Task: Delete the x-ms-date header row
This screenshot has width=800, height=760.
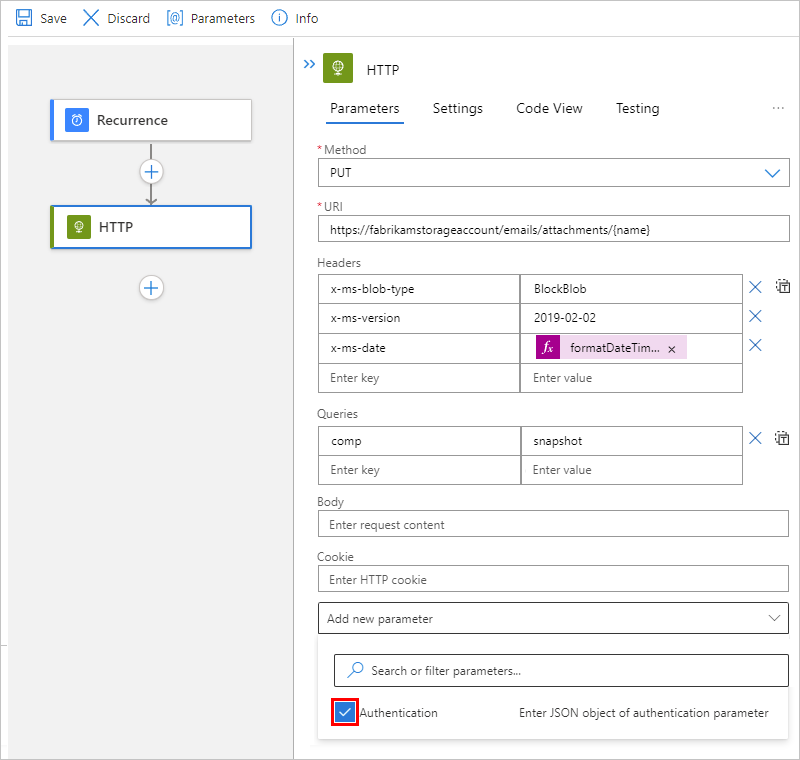Action: (x=755, y=345)
